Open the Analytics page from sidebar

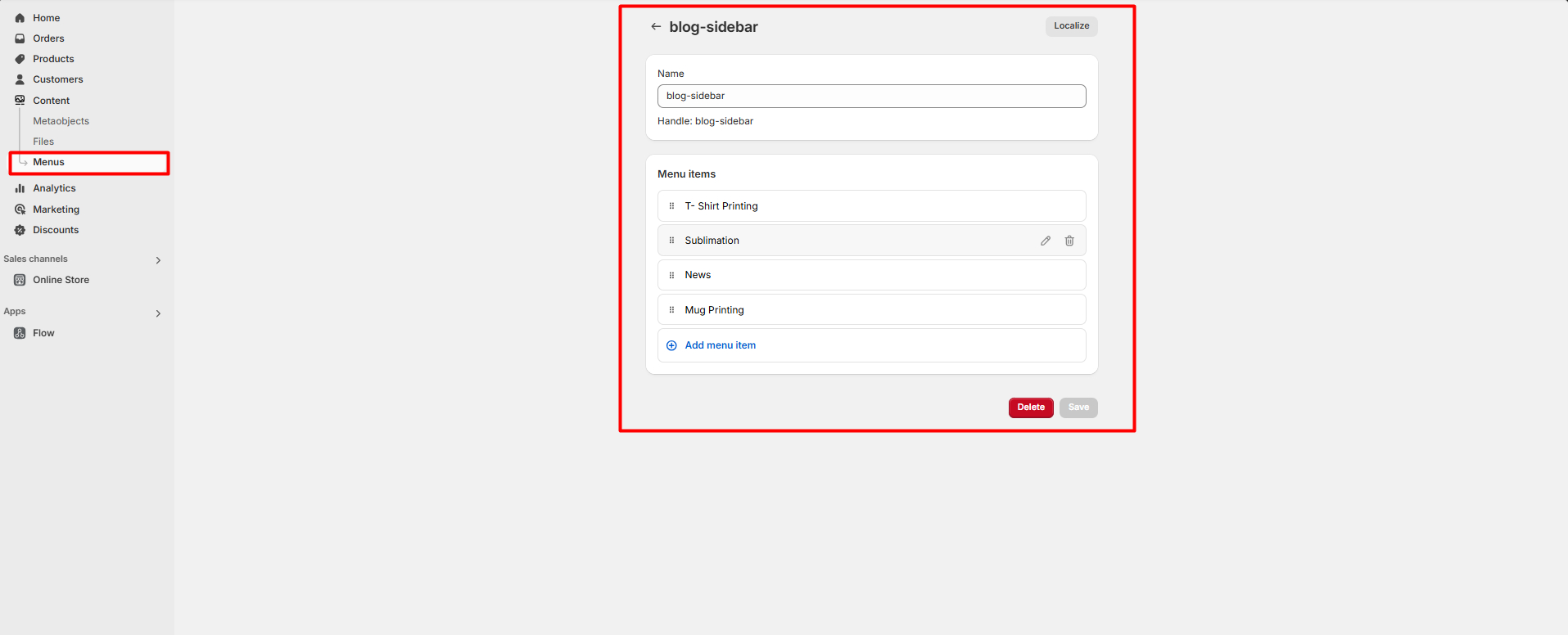point(54,188)
